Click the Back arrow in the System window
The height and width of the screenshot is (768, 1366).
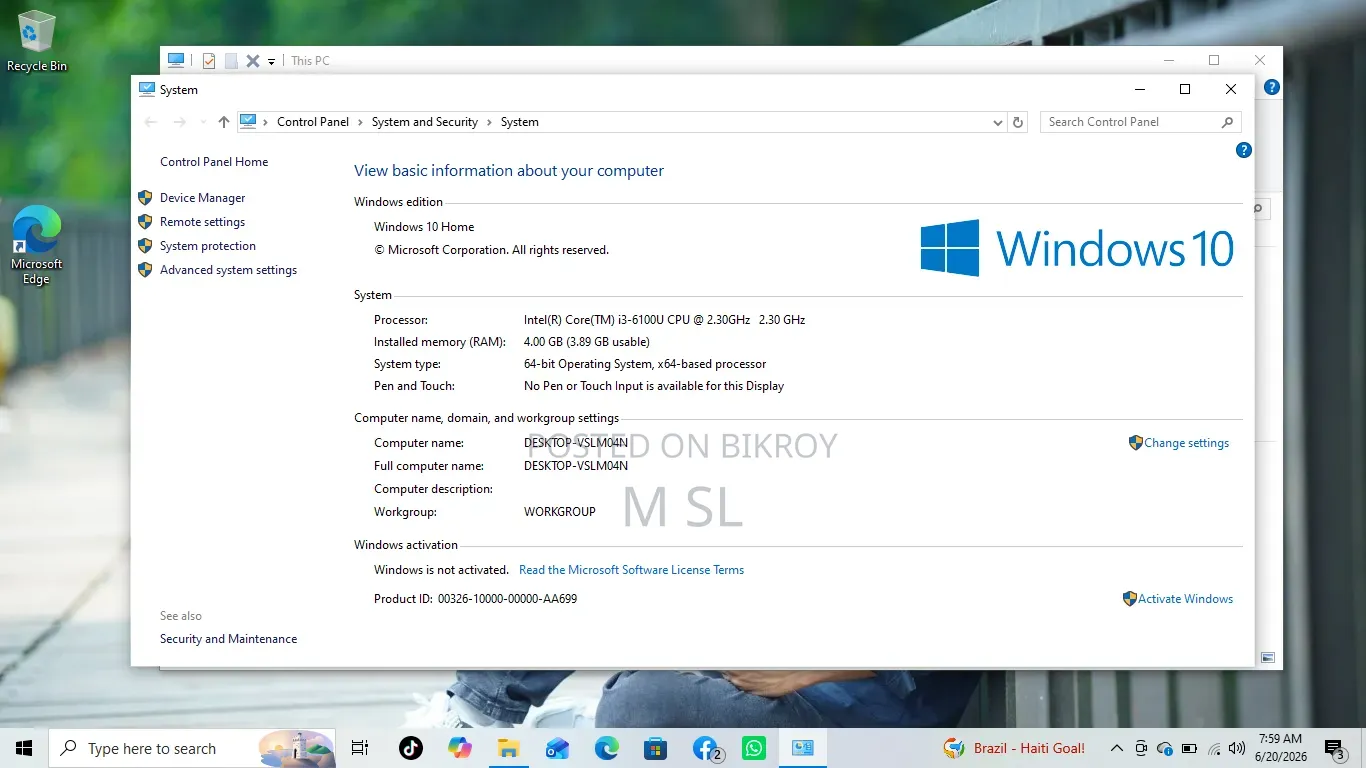click(x=151, y=122)
